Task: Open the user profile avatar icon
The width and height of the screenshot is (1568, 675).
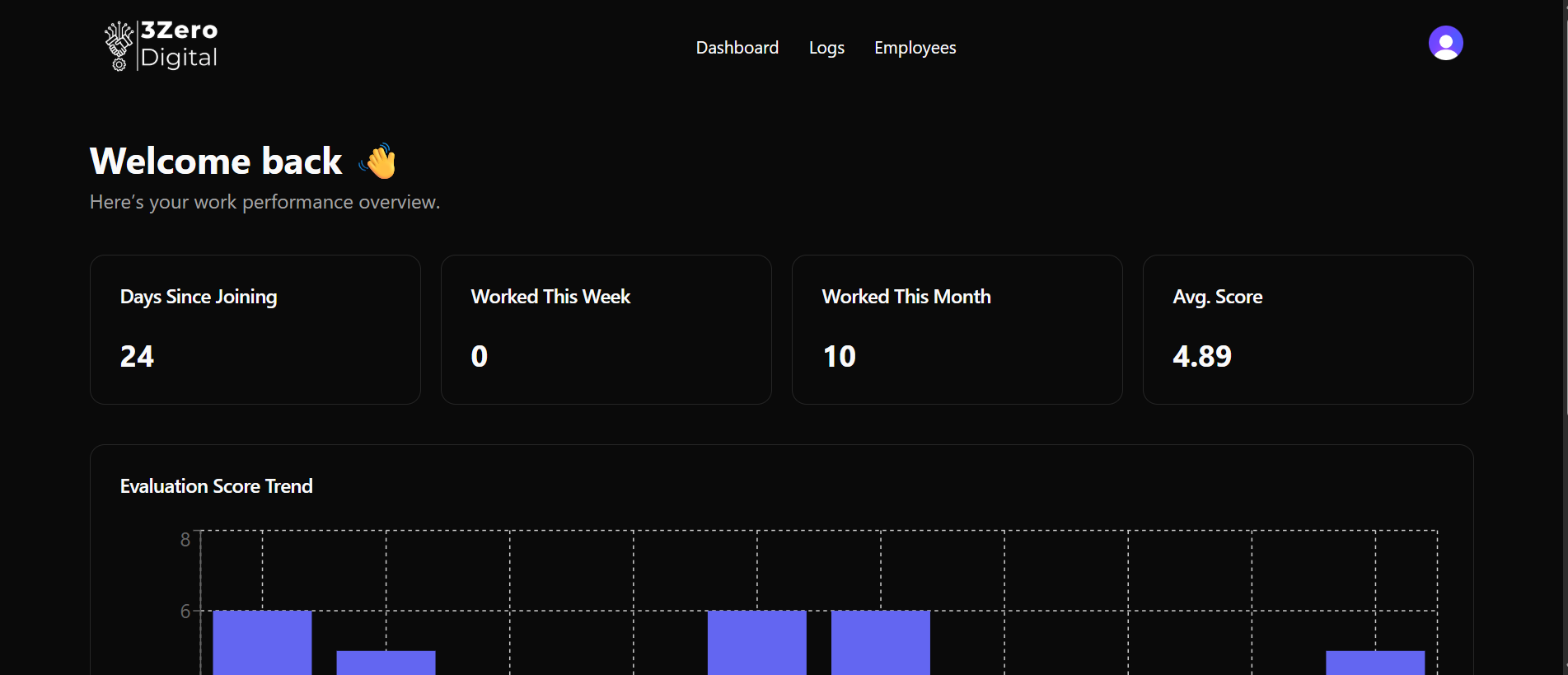Action: pos(1445,43)
